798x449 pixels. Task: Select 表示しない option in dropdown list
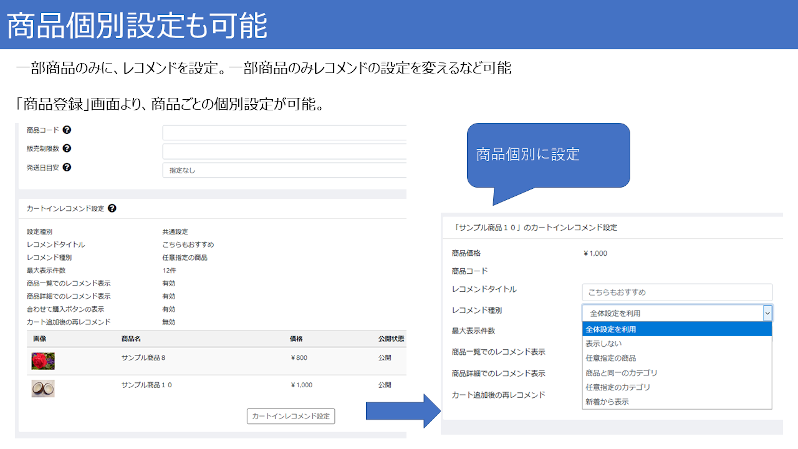click(677, 344)
